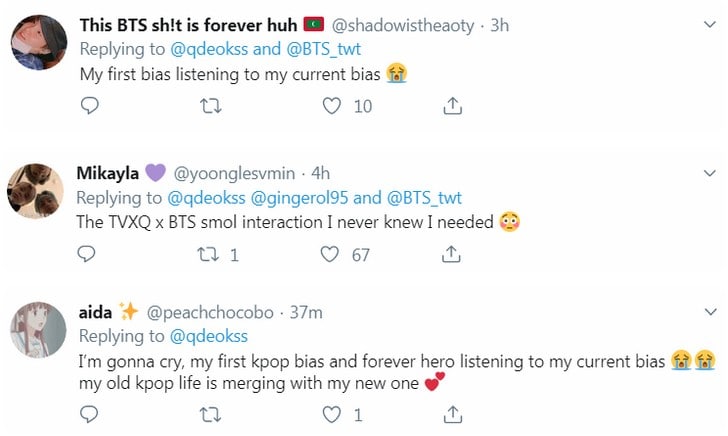Share aida's tweet
728x436 pixels.
pos(452,414)
